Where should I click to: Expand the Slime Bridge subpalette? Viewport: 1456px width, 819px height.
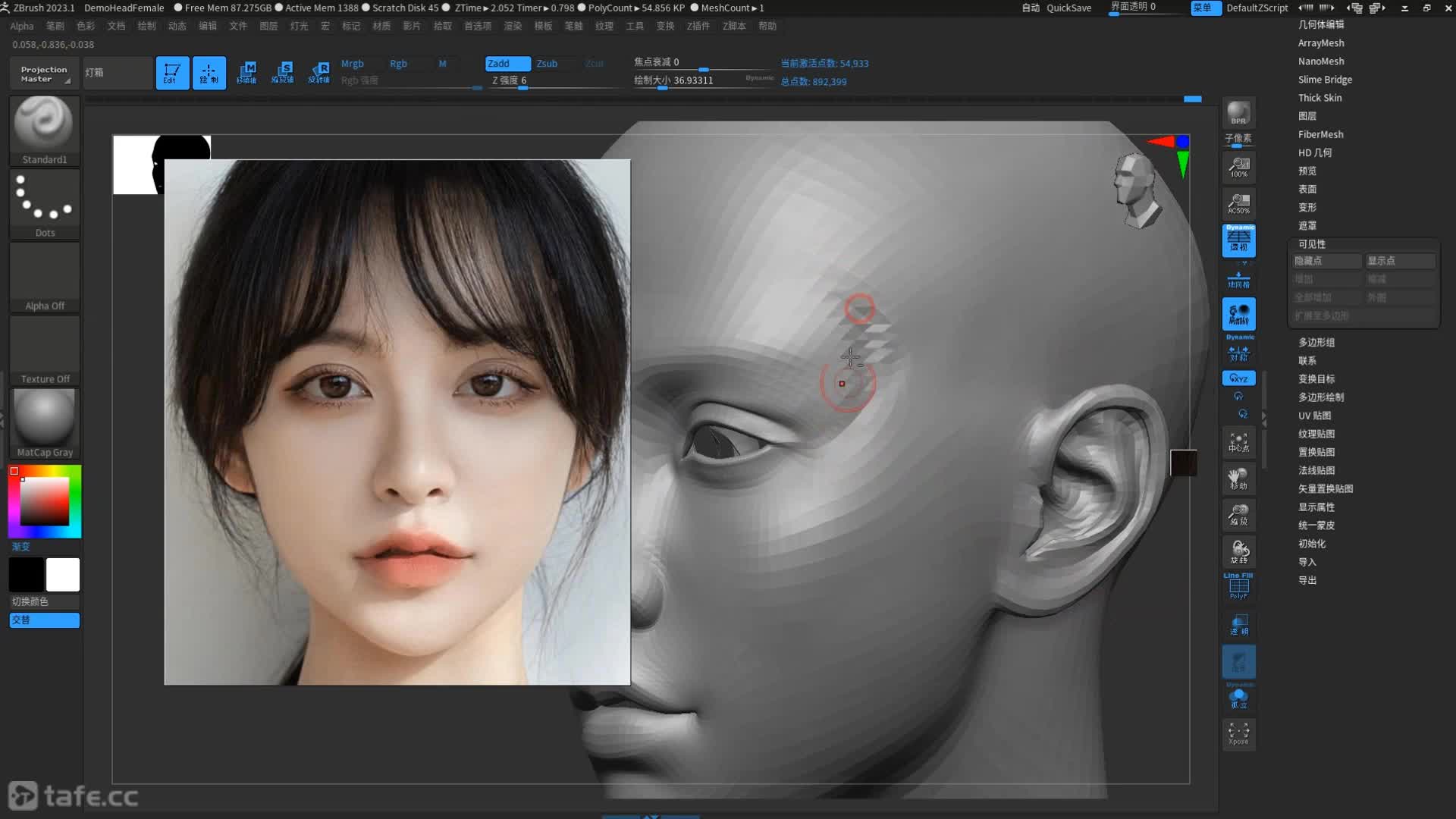coord(1325,80)
